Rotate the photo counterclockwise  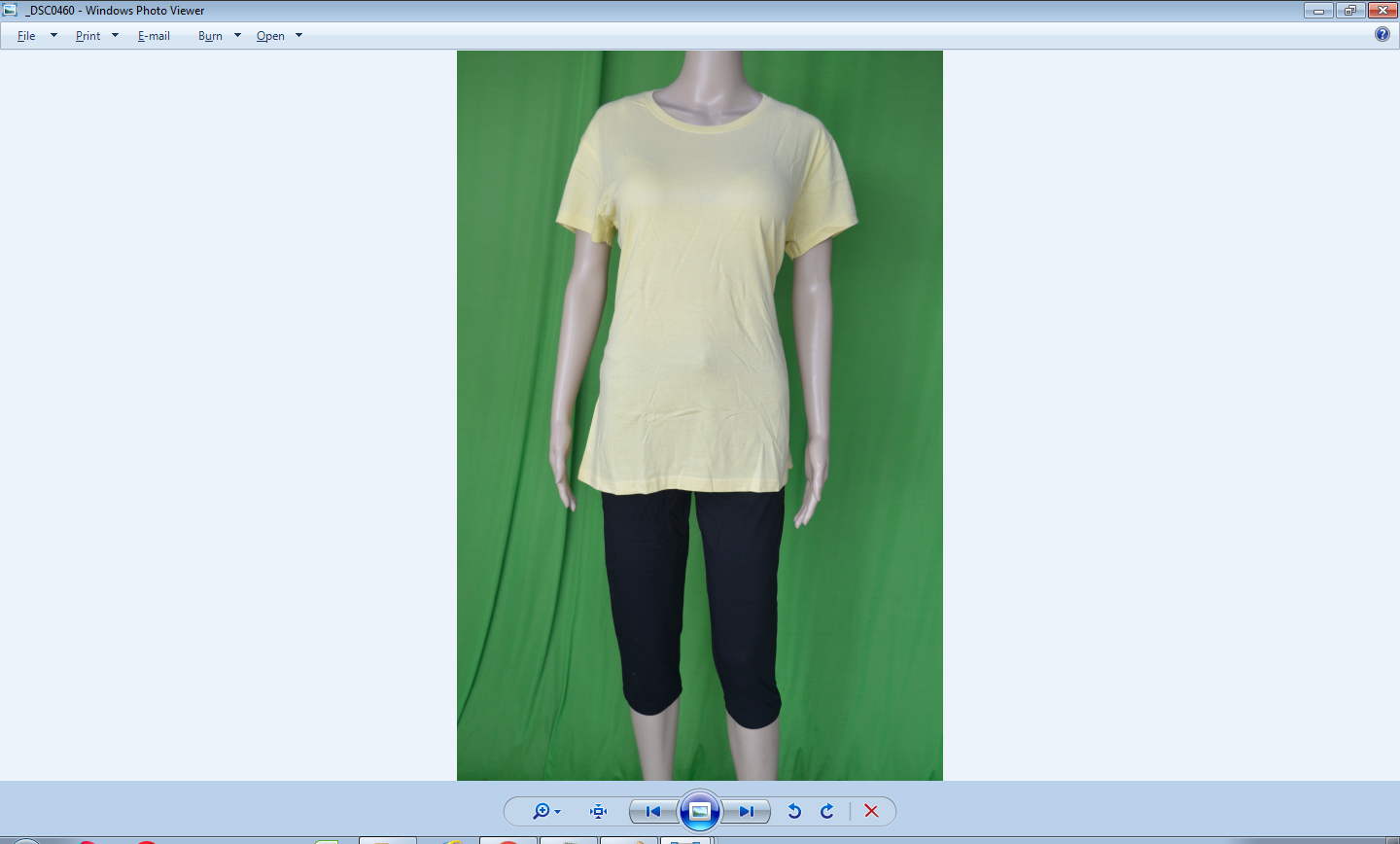[x=794, y=811]
